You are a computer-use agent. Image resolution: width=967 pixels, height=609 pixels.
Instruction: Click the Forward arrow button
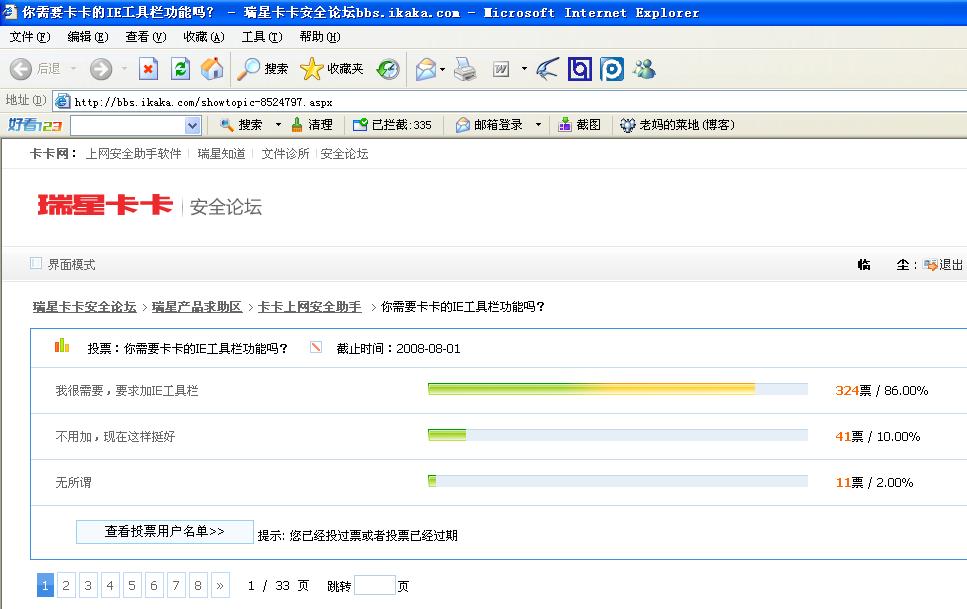[x=101, y=68]
